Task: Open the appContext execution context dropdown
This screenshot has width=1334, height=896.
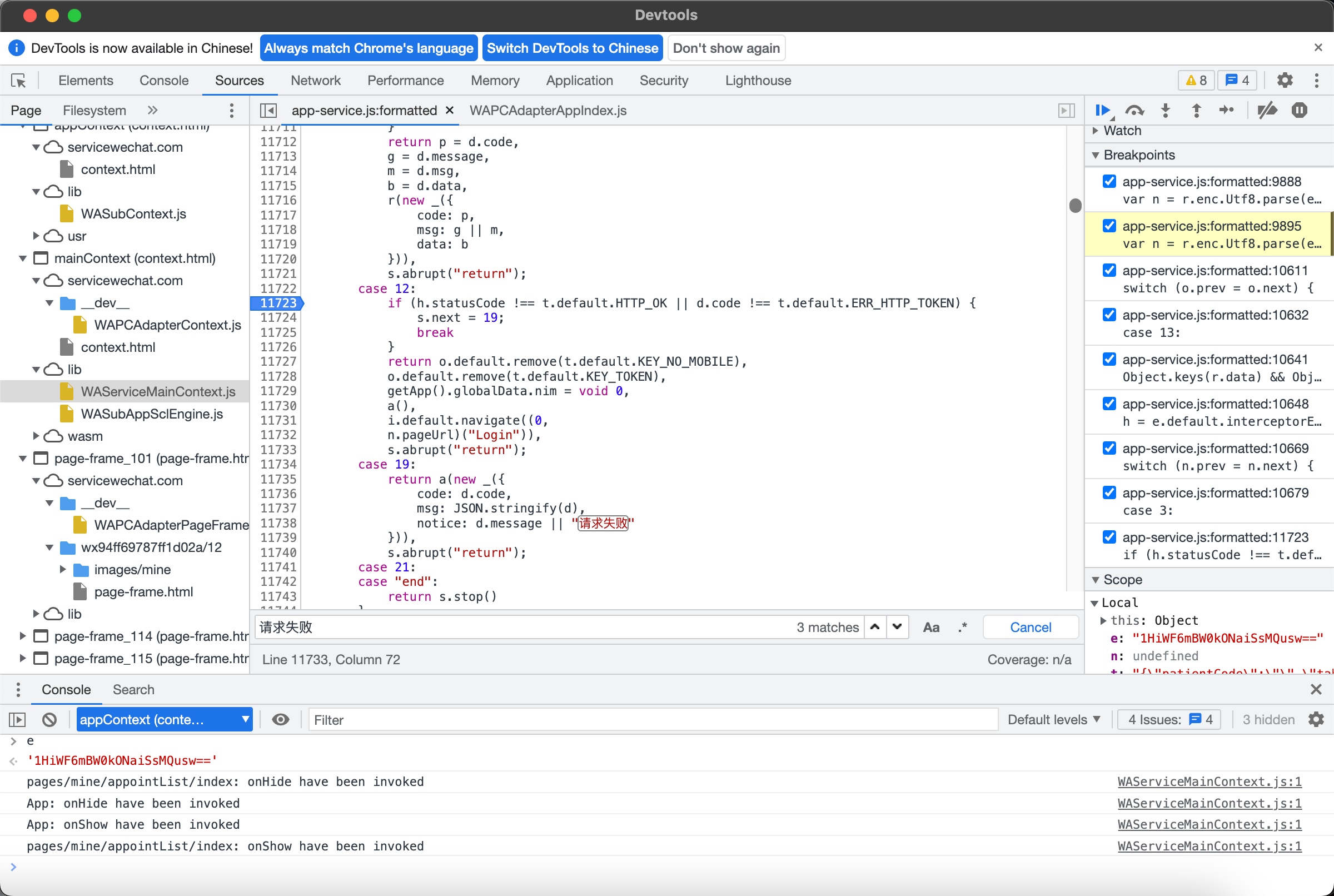Action: pos(165,719)
